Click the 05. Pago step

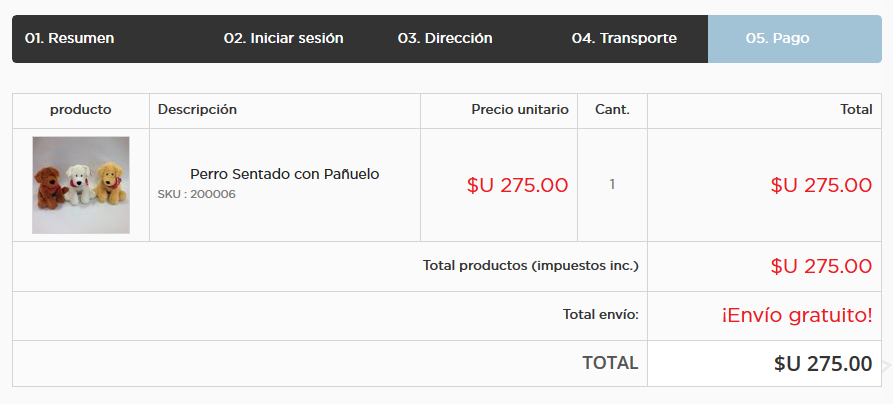(x=777, y=38)
